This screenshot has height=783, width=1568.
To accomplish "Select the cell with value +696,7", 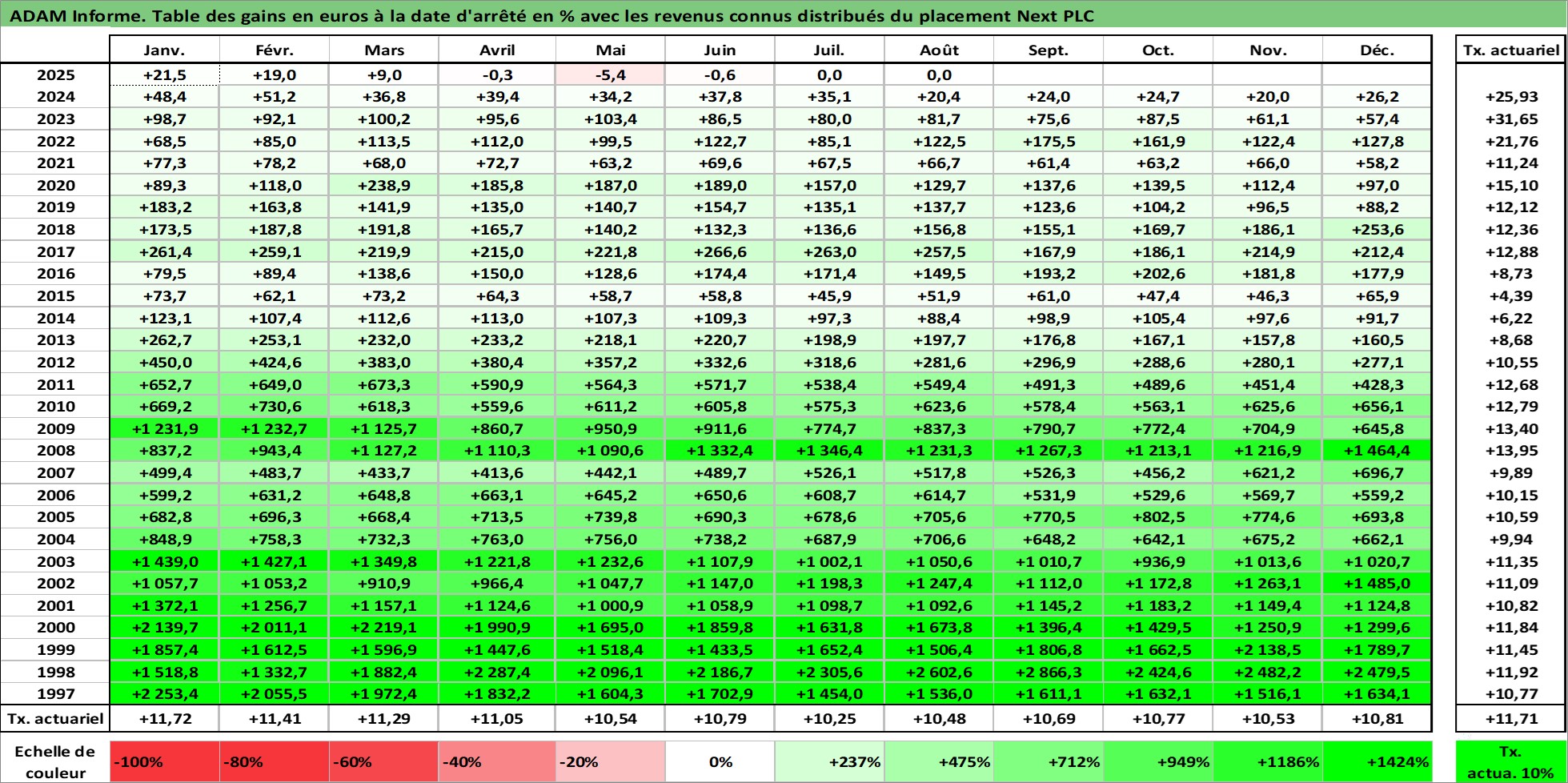I will tap(1377, 473).
